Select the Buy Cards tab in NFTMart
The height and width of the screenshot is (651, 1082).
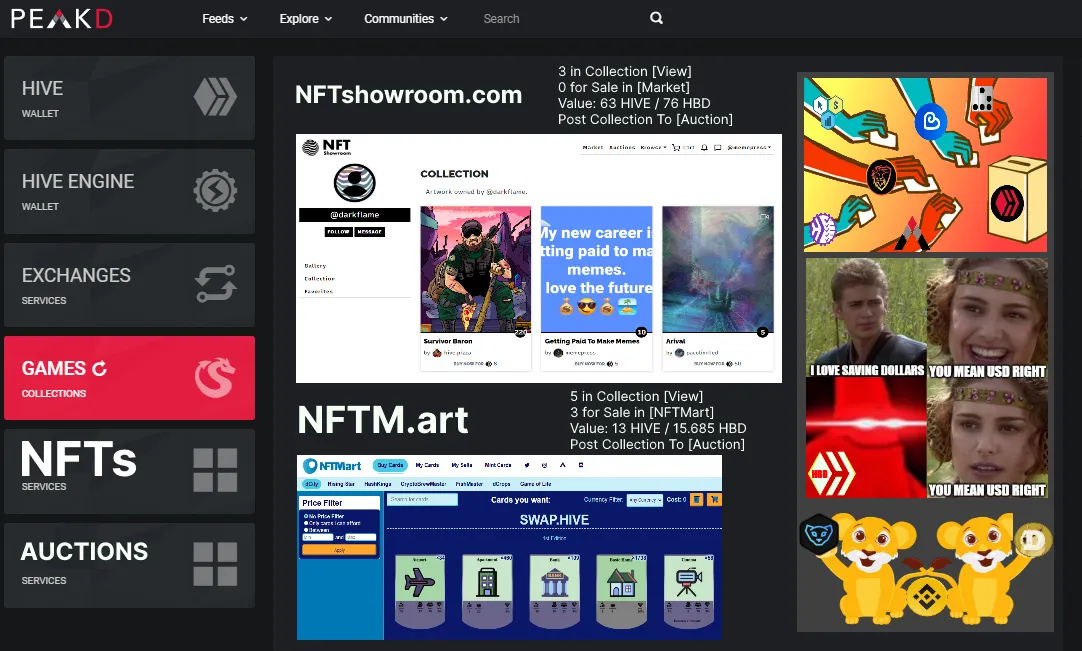point(391,465)
